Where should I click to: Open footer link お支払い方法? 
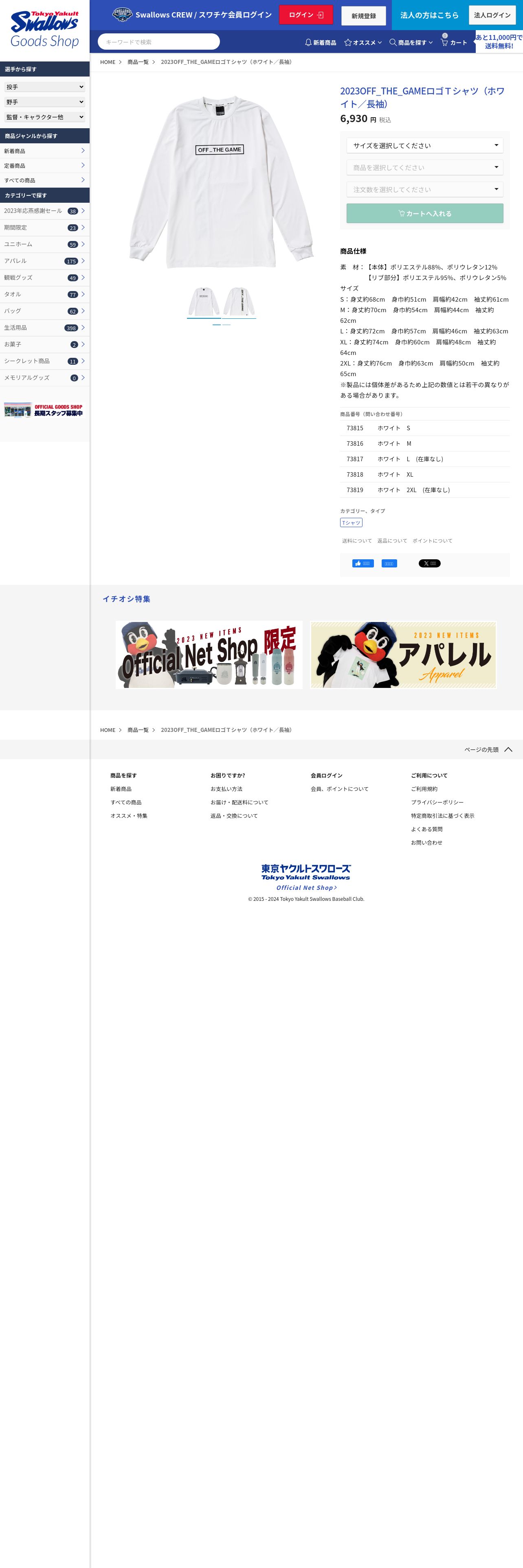coord(226,789)
